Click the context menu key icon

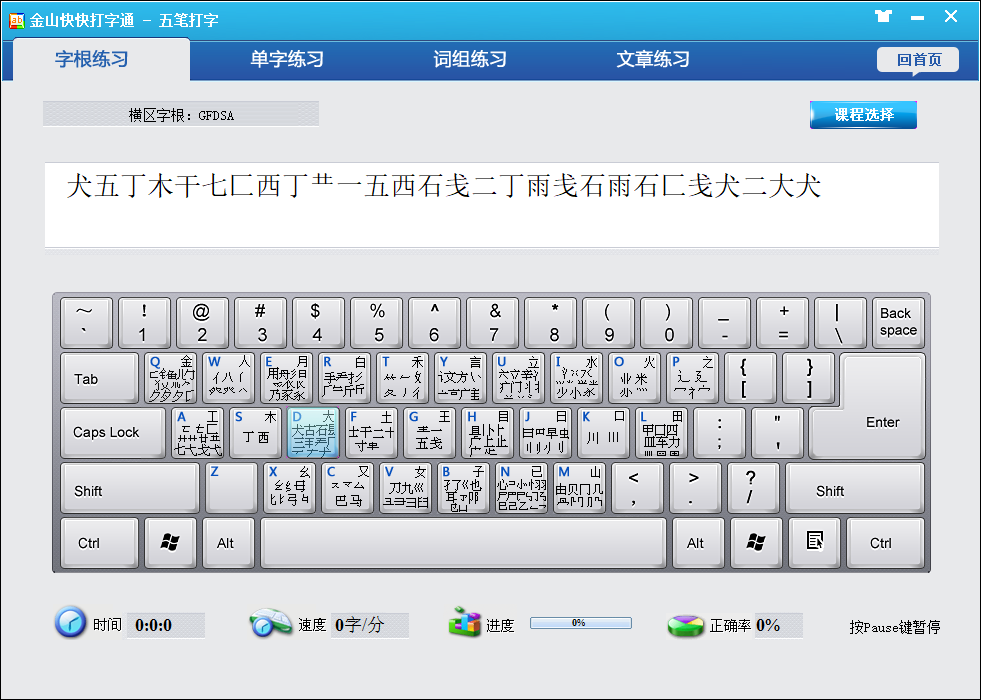pyautogui.click(x=814, y=542)
